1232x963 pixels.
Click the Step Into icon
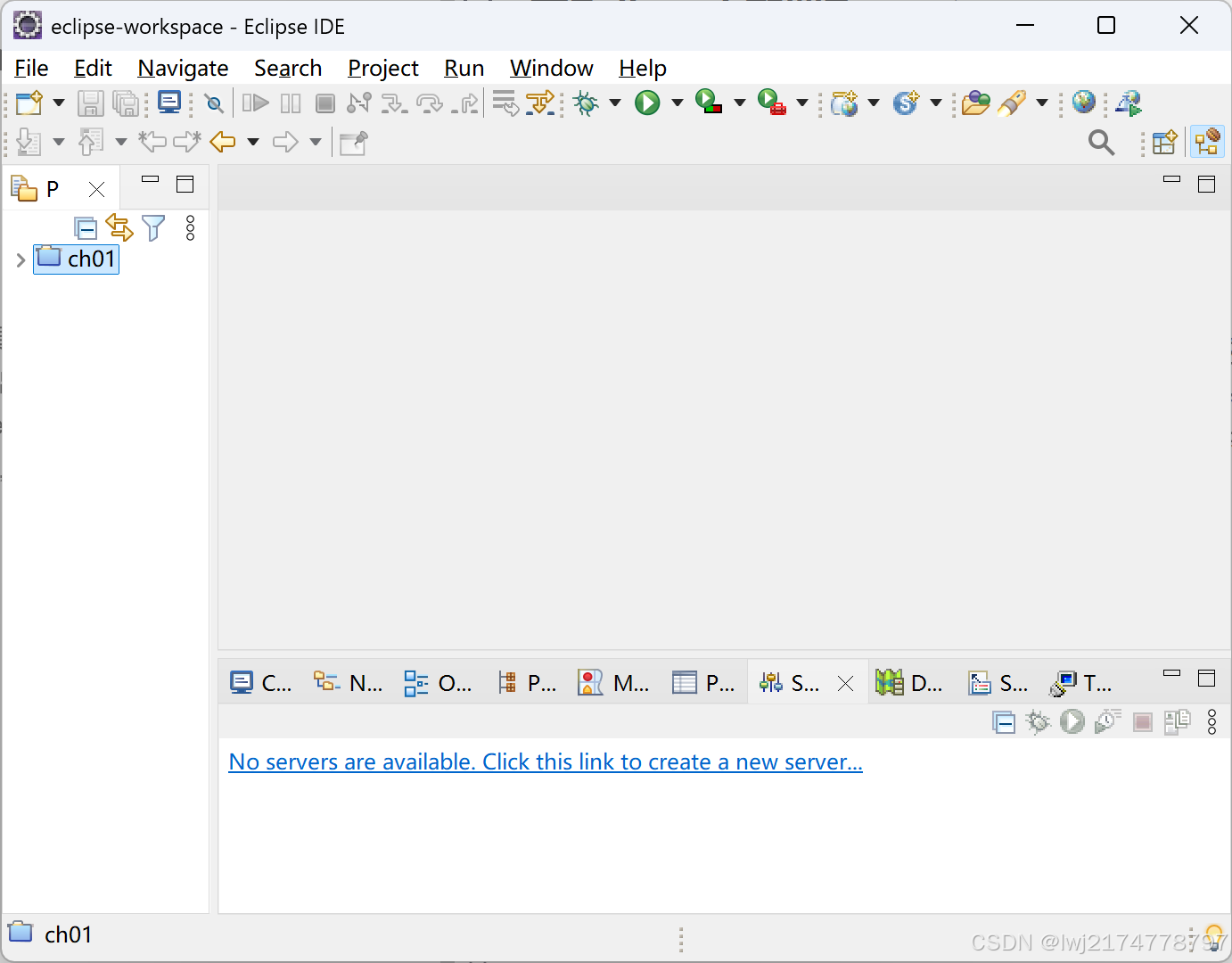(394, 103)
